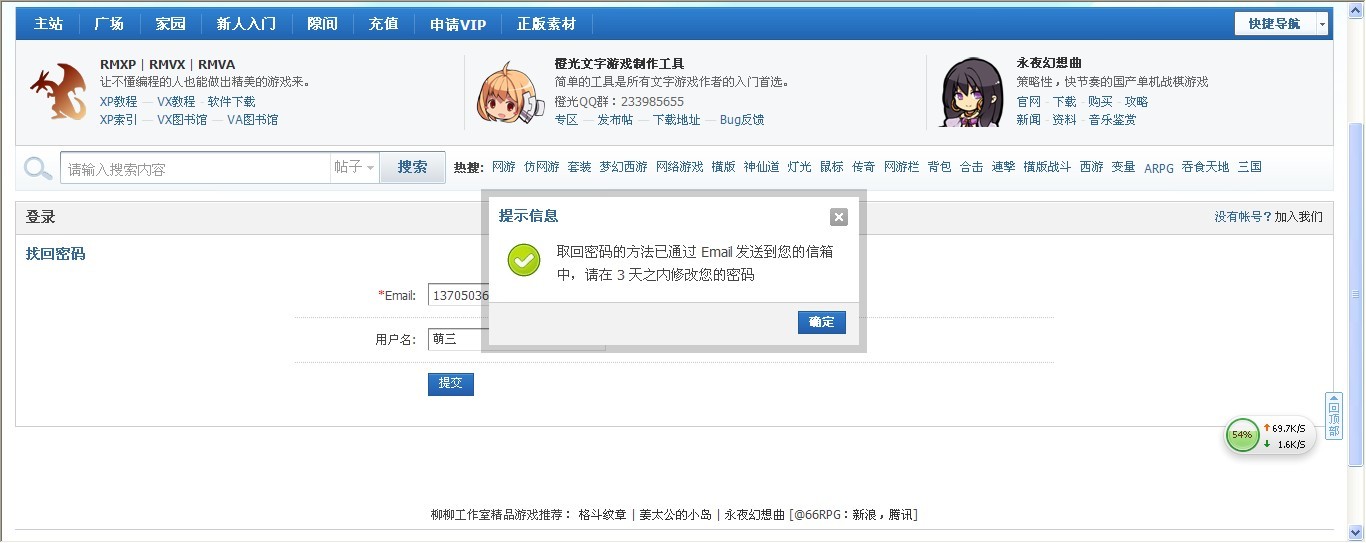Open the 音乐鉴赏 link

coord(1112,120)
